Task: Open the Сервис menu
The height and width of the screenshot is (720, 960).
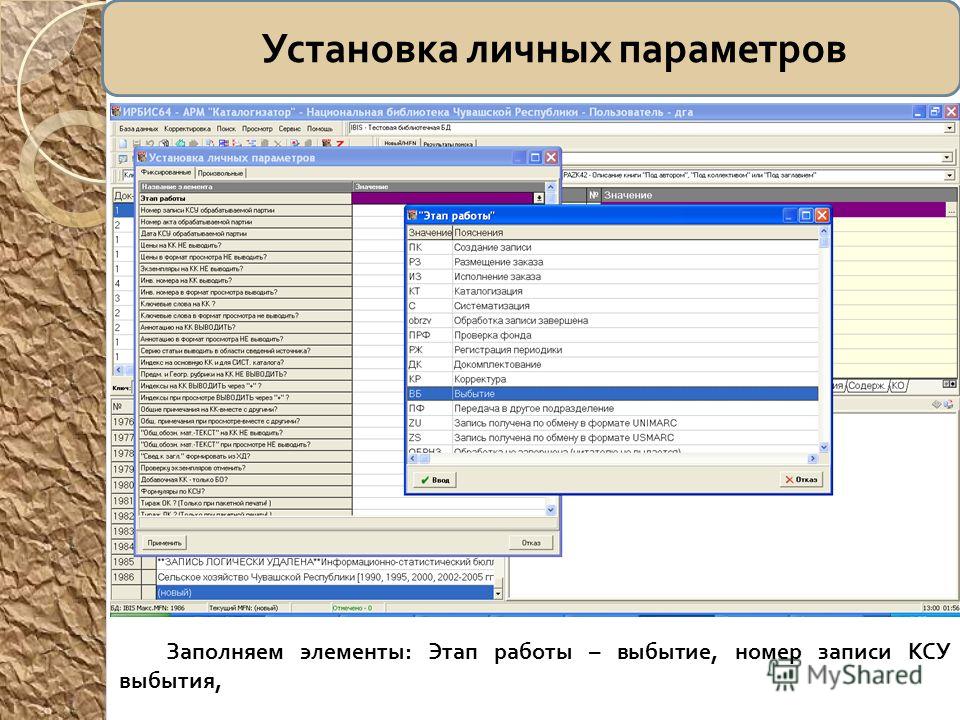Action: tap(290, 129)
